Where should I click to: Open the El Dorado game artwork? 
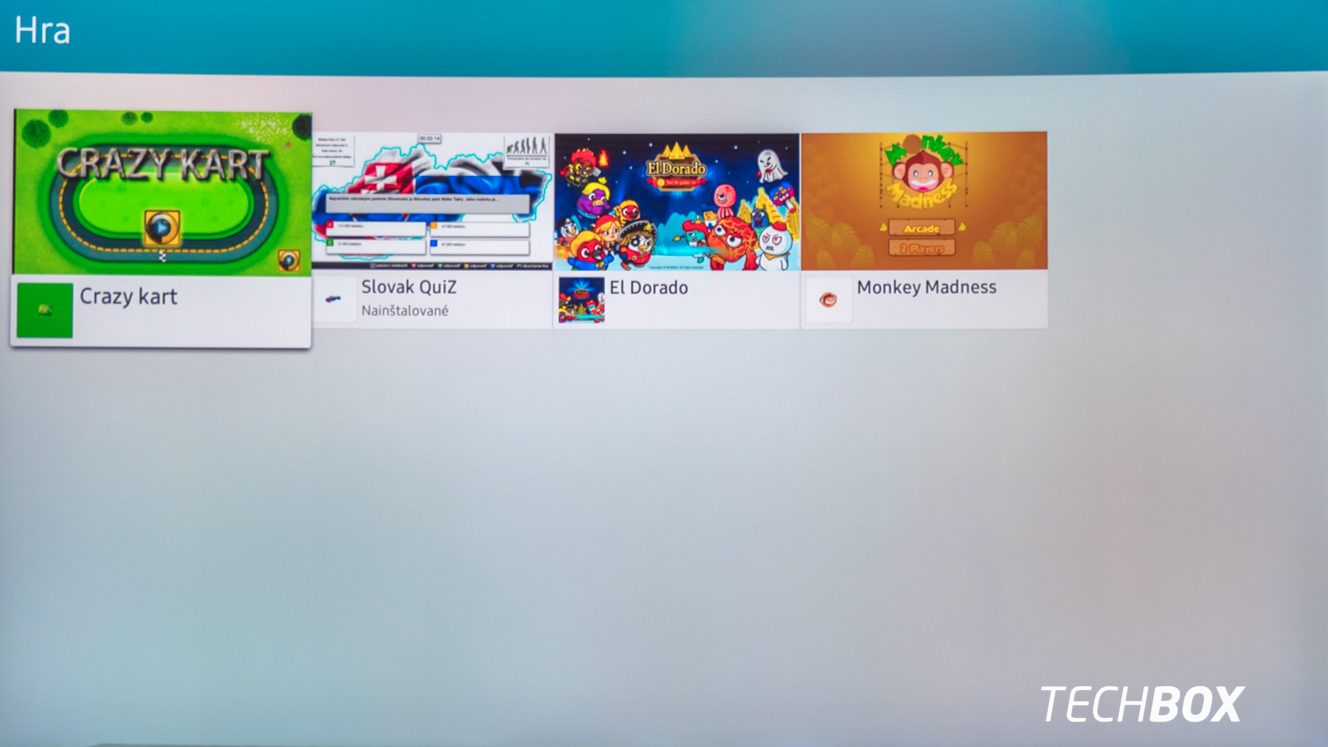pyautogui.click(x=677, y=201)
